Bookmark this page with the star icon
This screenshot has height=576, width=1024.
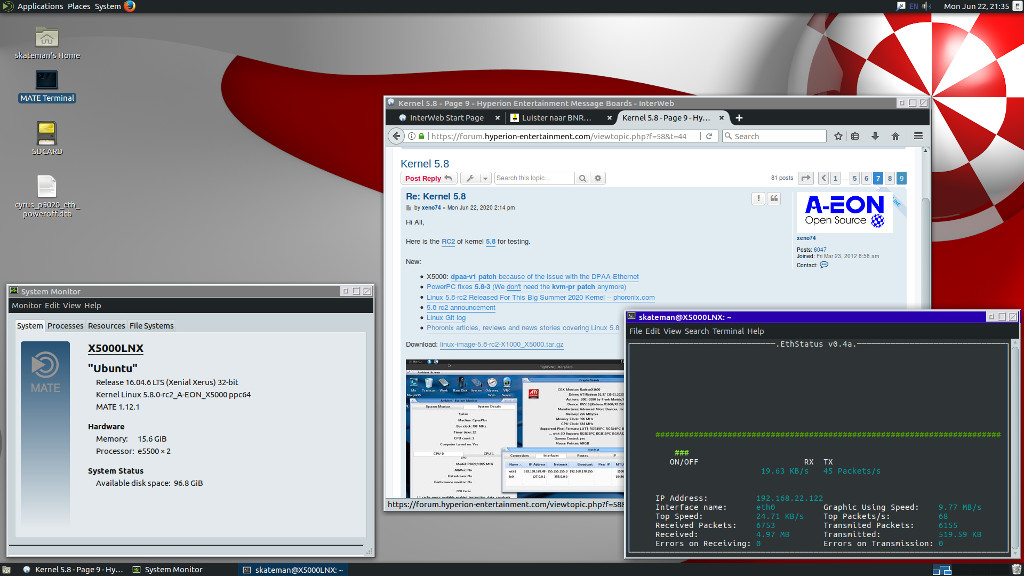(838, 136)
